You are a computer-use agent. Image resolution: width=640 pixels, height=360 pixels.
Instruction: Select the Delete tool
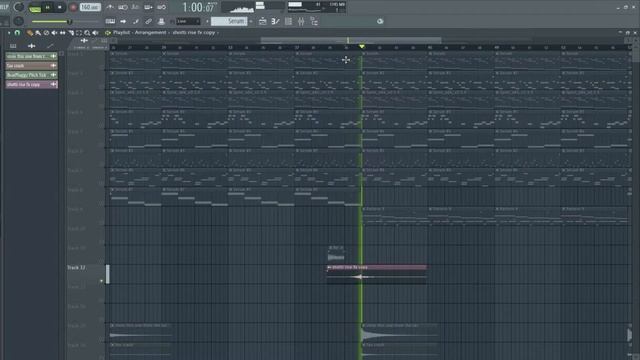tap(46, 33)
